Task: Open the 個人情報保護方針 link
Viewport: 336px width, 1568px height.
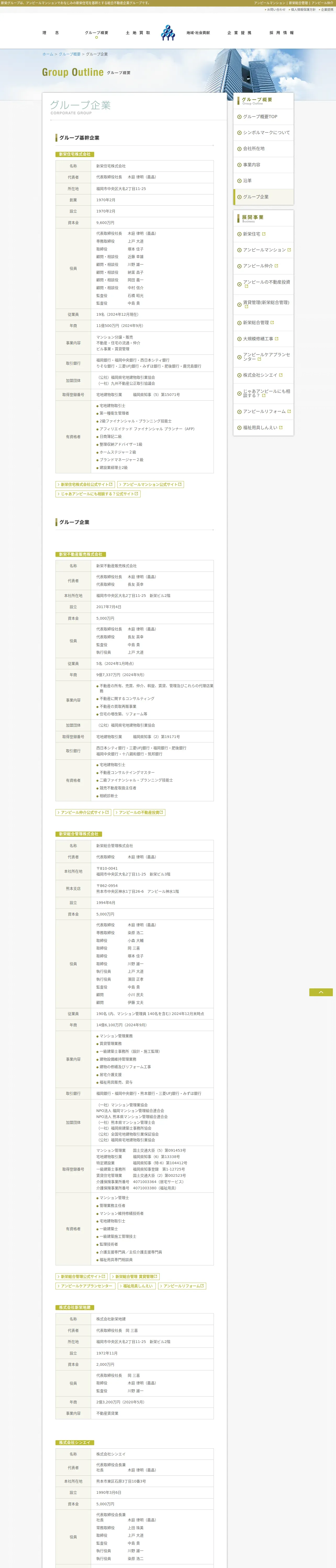Action: tap(303, 10)
